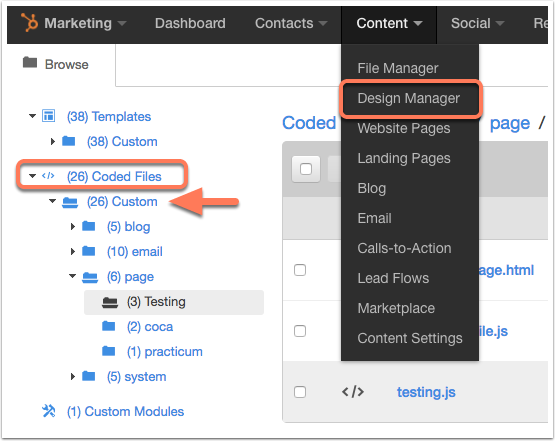Open the Social menu

477,23
